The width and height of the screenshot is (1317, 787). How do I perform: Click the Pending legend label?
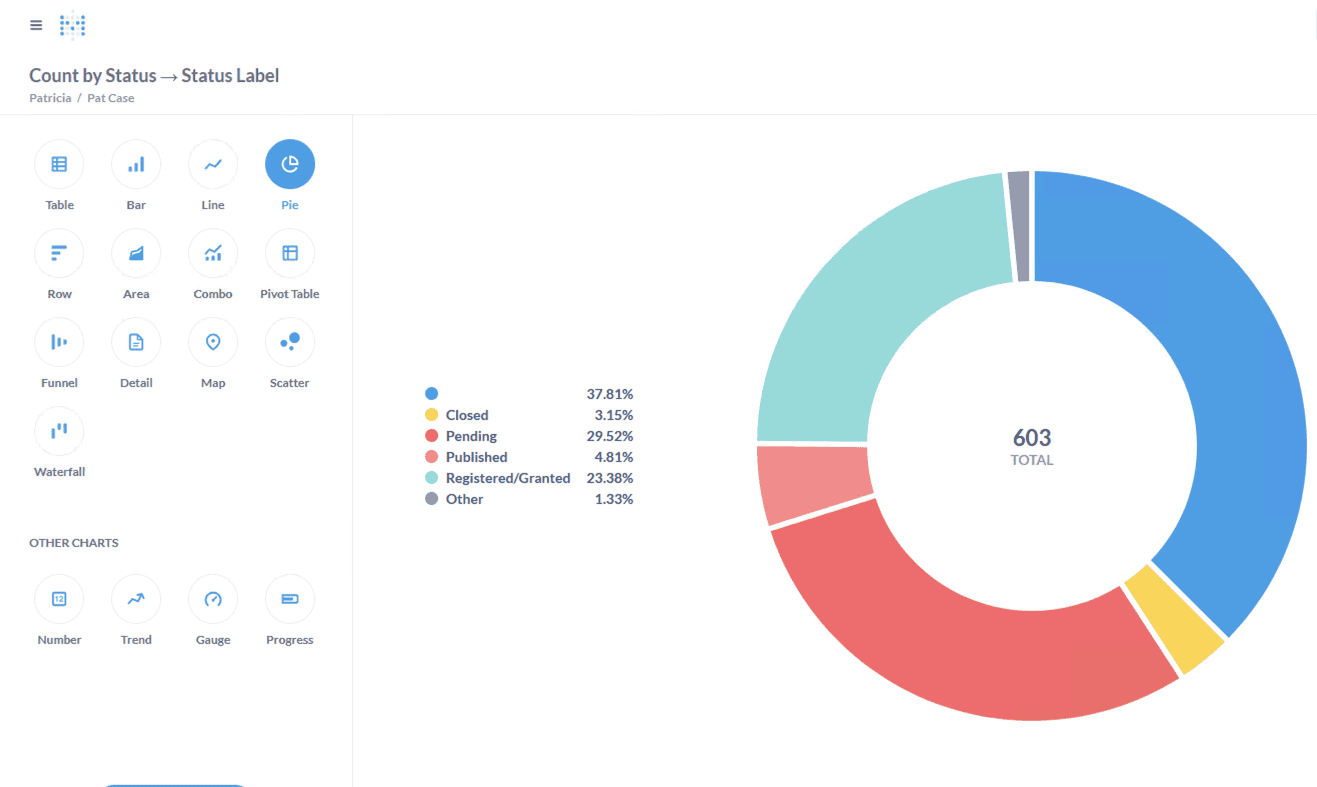[471, 436]
